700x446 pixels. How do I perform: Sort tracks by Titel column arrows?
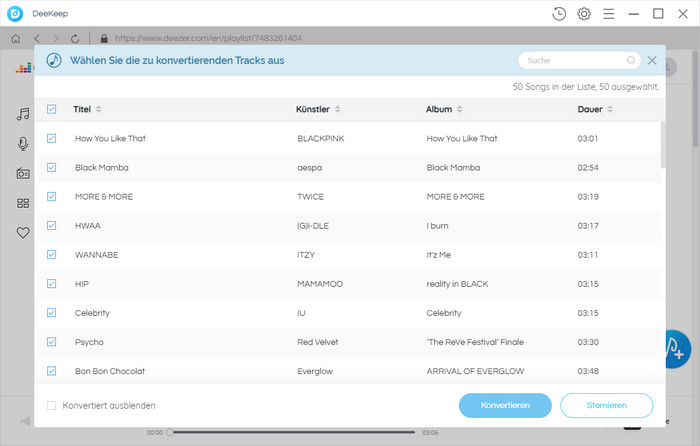pyautogui.click(x=98, y=109)
